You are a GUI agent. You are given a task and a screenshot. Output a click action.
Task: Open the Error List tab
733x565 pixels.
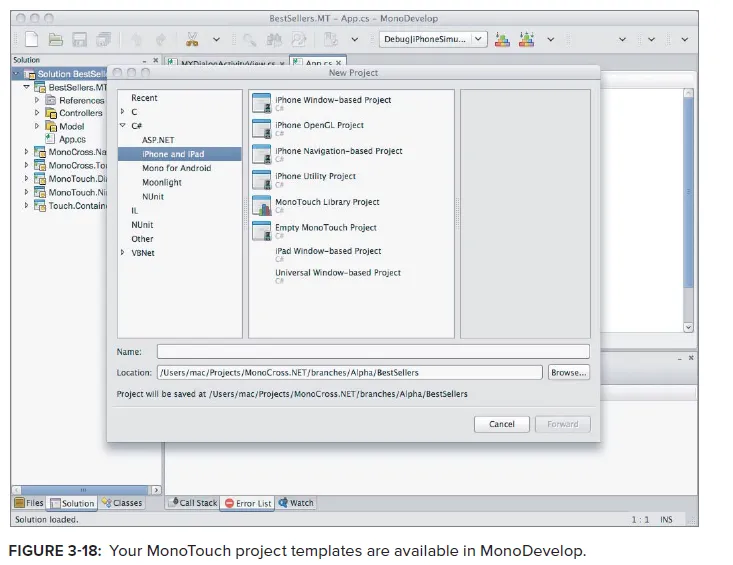(x=248, y=503)
